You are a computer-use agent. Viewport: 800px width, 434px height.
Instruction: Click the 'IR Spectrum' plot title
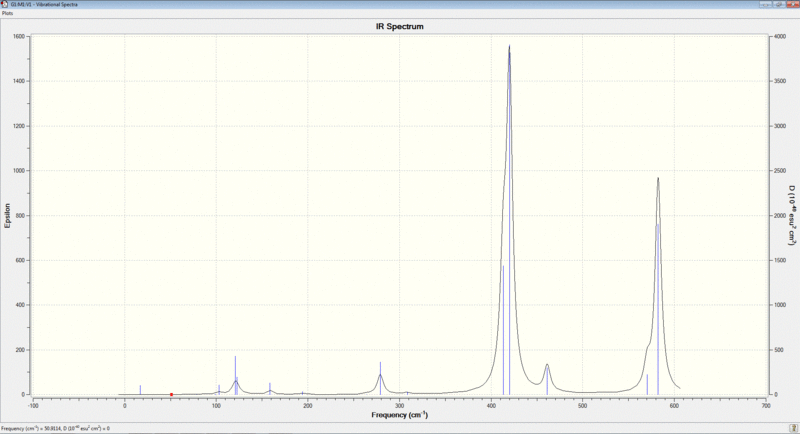click(399, 27)
